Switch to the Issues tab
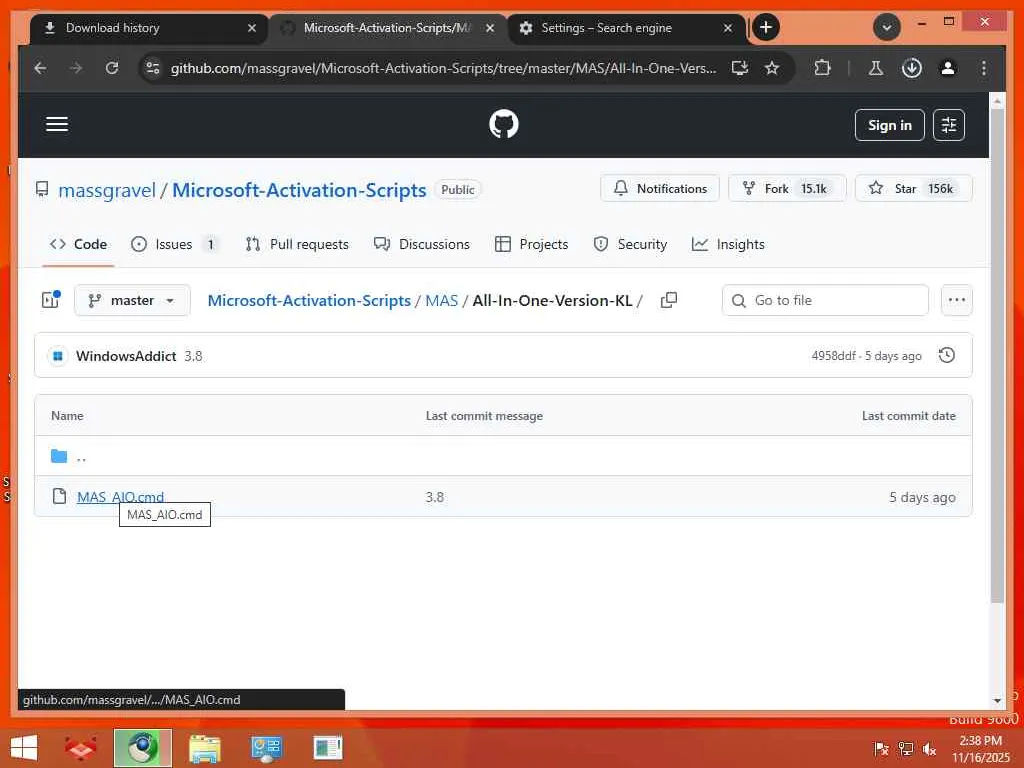The width and height of the screenshot is (1024, 768). [174, 244]
